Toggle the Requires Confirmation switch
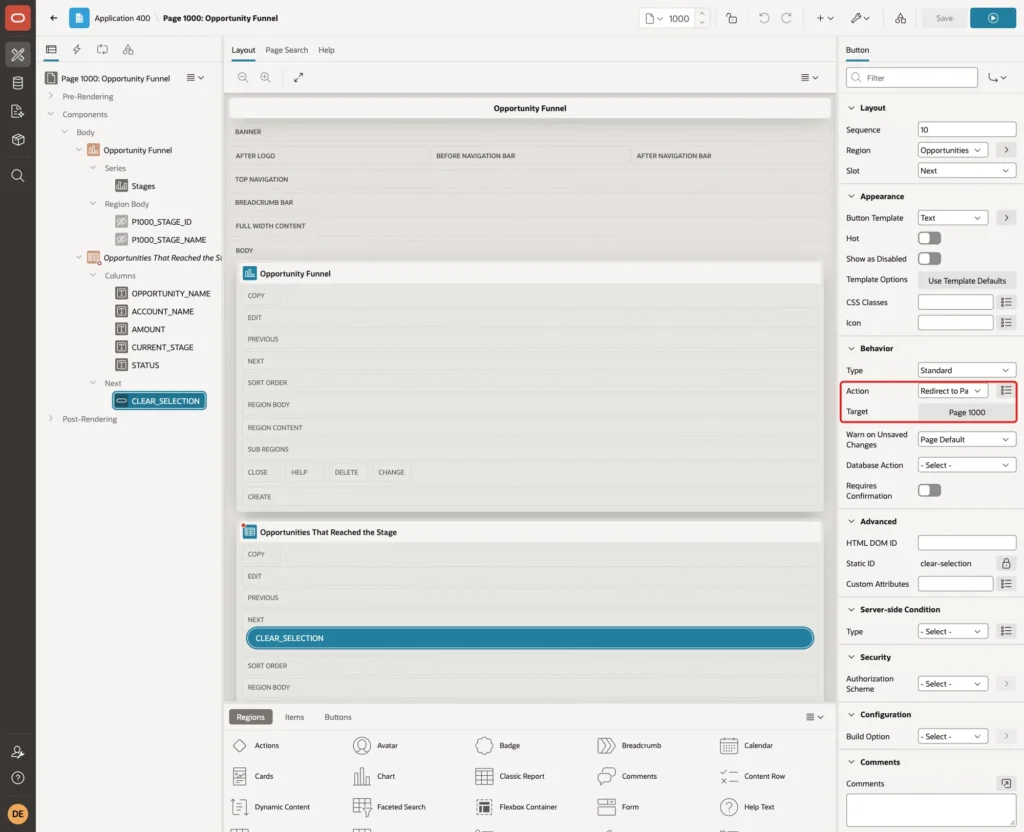This screenshot has width=1024, height=832. tap(929, 490)
